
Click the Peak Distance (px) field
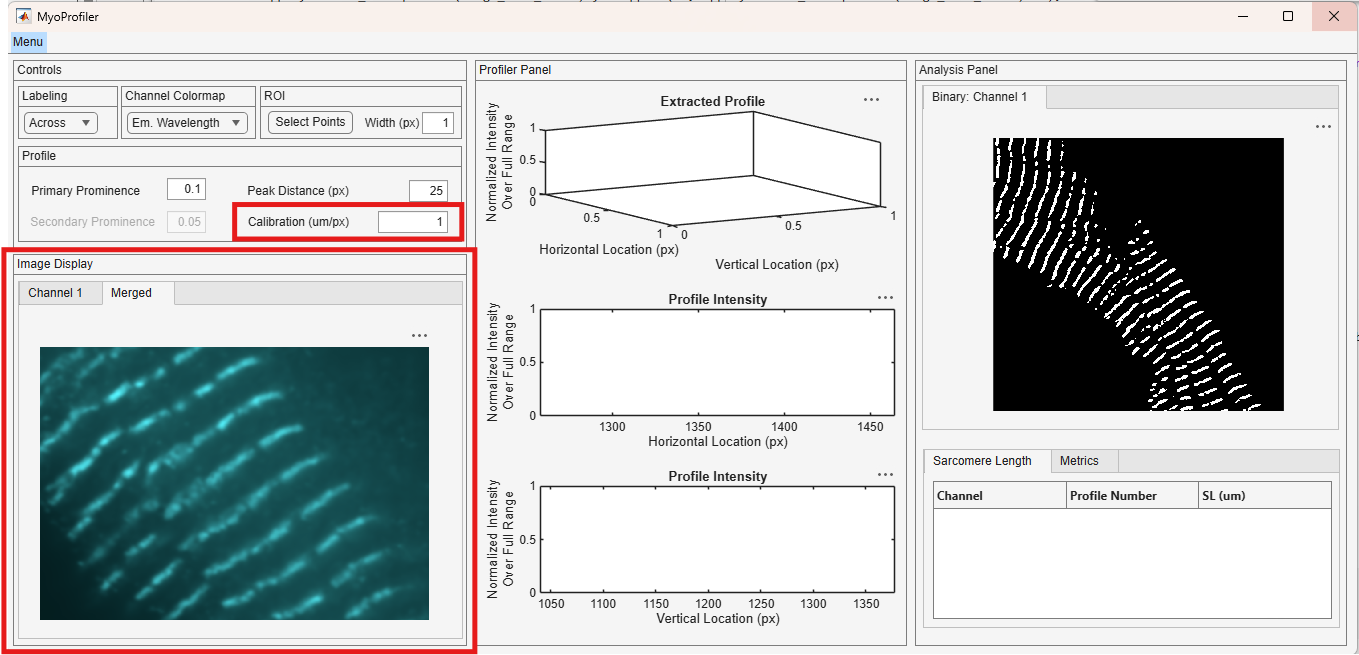pyautogui.click(x=428, y=191)
